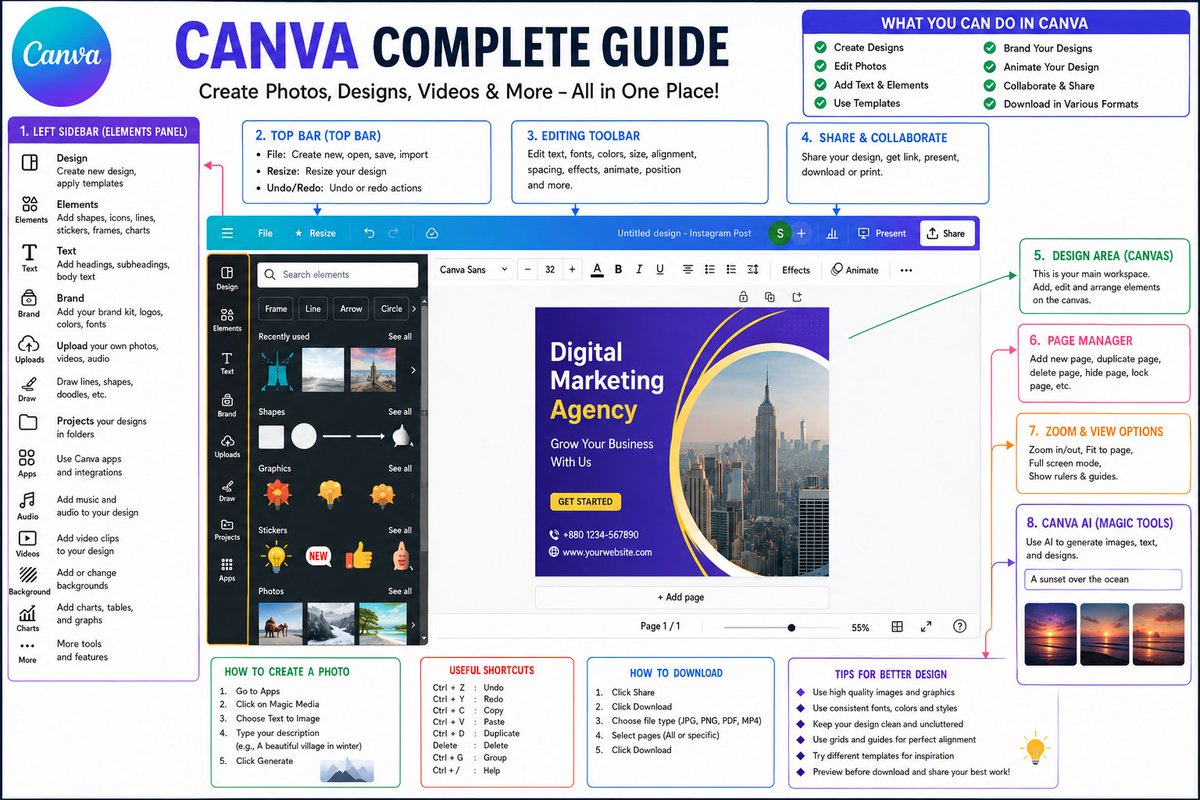Click the zoom slider handle
The image size is (1200, 800).
click(791, 627)
